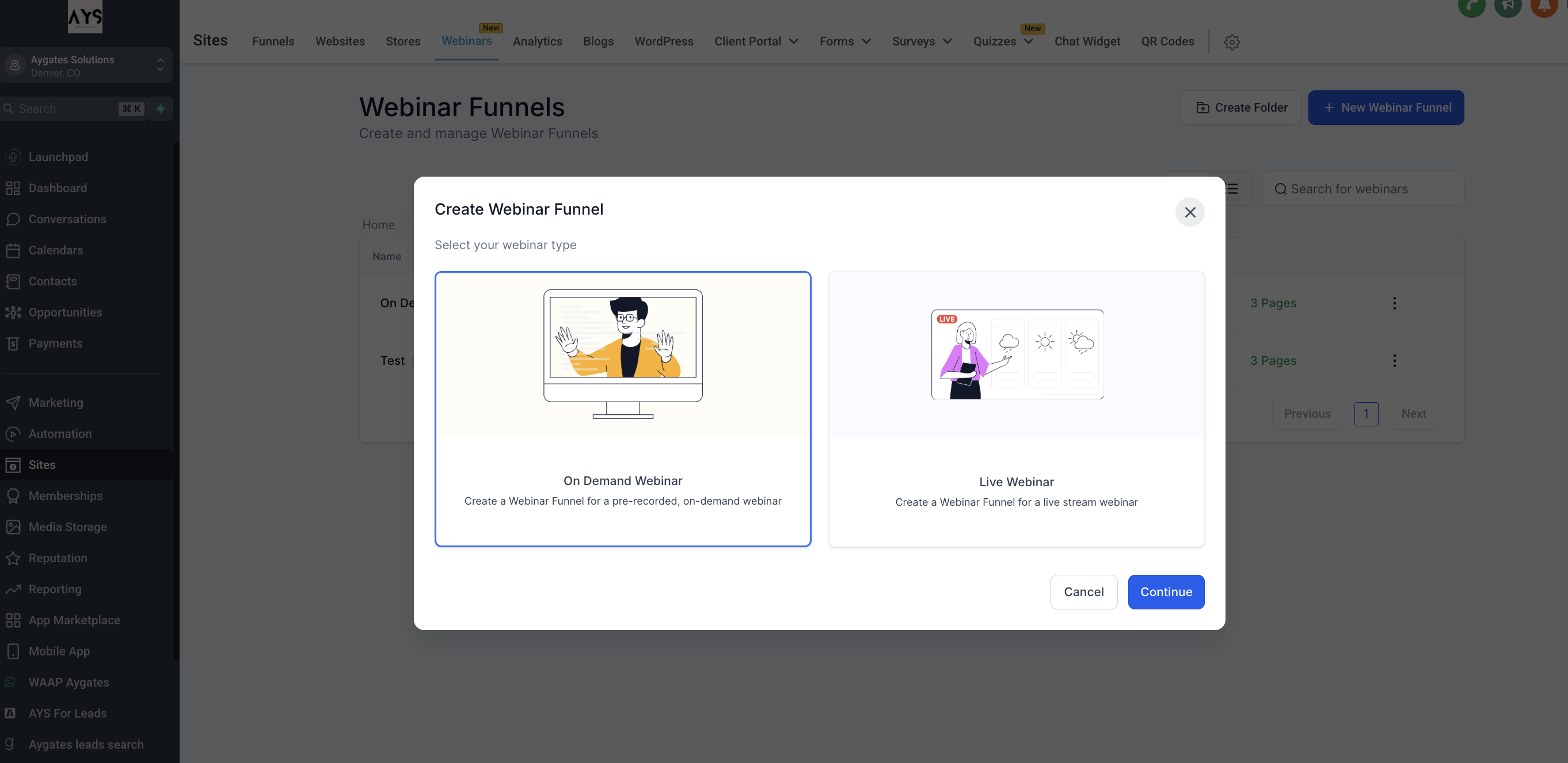Expand the Surveys dropdown
Image resolution: width=1568 pixels, height=763 pixels.
click(x=922, y=41)
